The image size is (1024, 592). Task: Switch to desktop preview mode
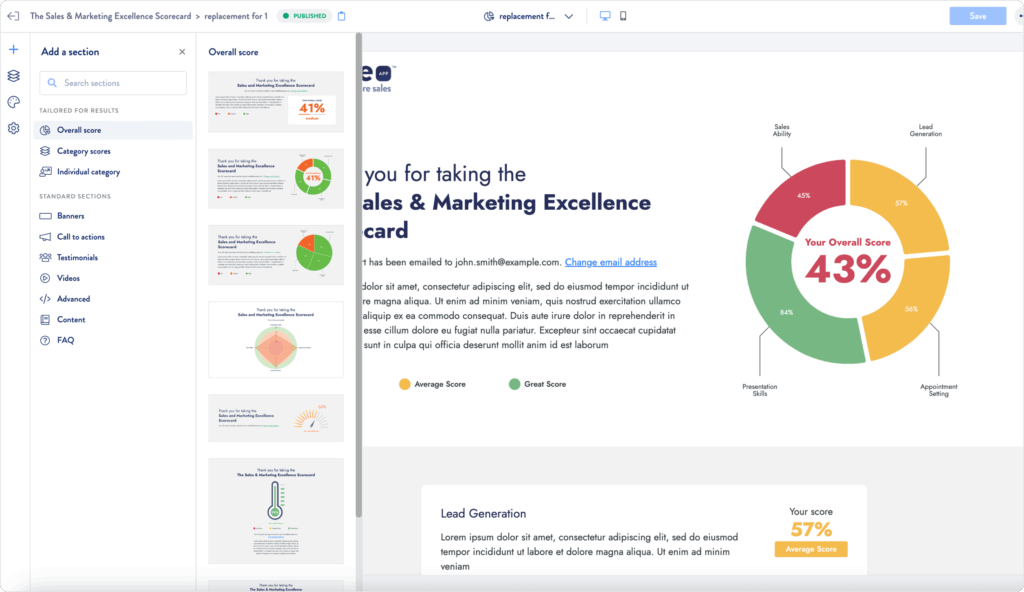[x=604, y=16]
